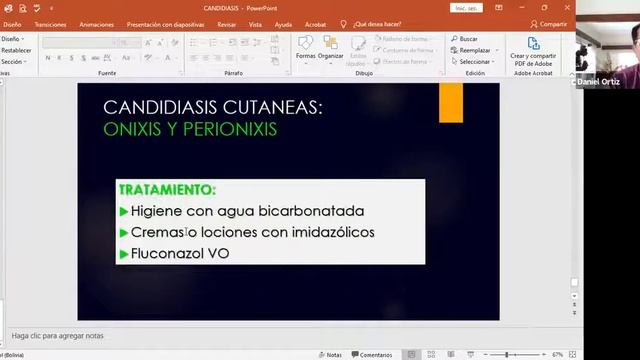Open the change case (Aa) menu
Screen dimensions: 640x360
(127, 58)
